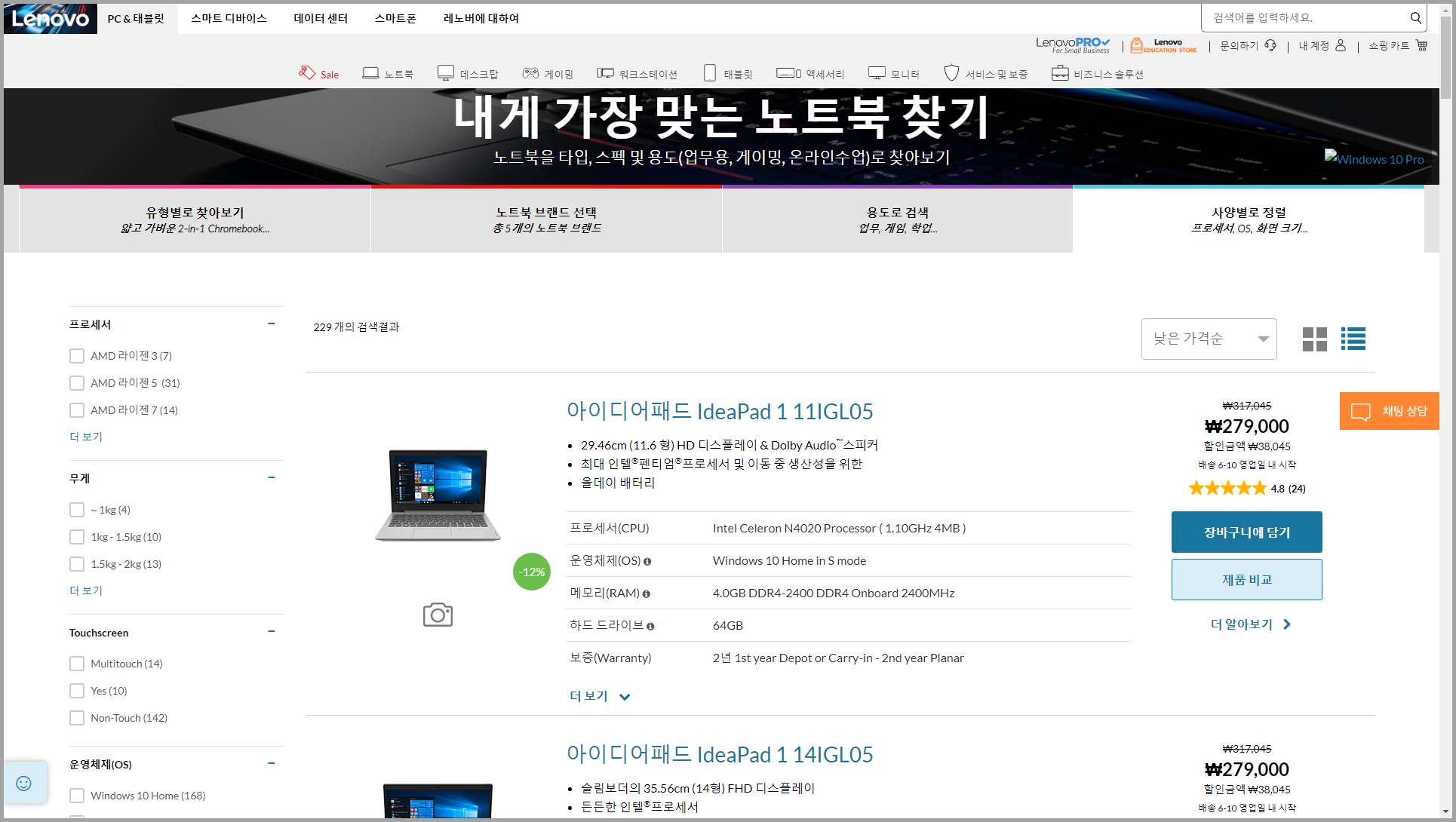Click the smiley feedback icon
Screen dimensions: 1456x822
pos(24,784)
